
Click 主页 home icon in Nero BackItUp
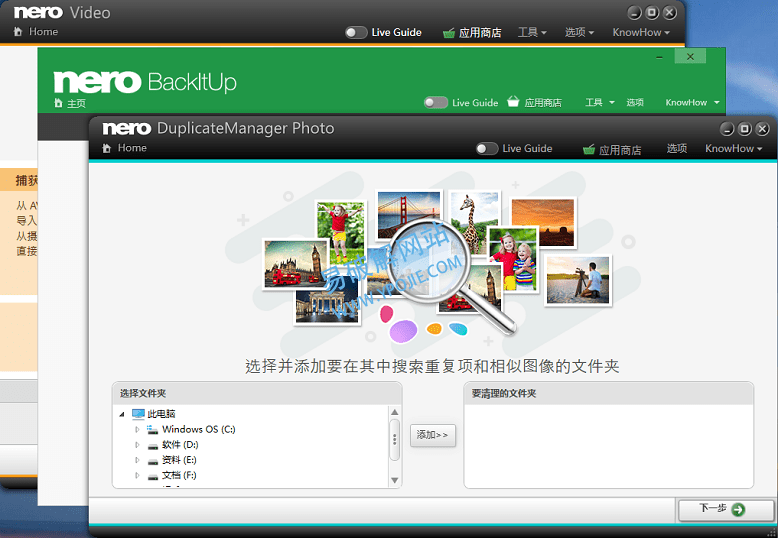pos(59,103)
